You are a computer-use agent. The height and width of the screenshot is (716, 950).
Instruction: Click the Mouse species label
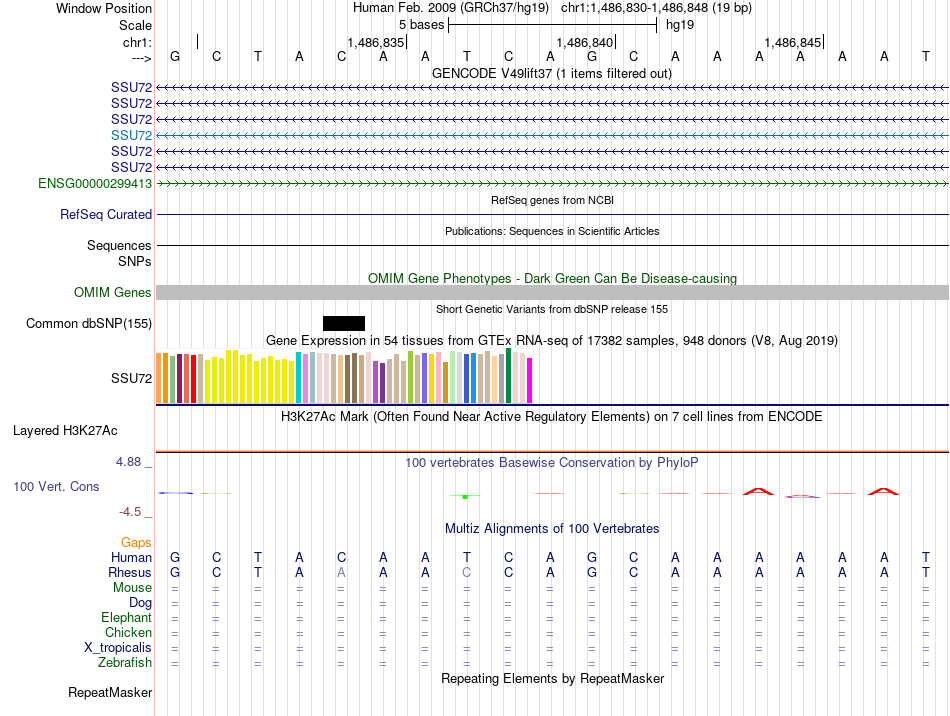(x=132, y=587)
